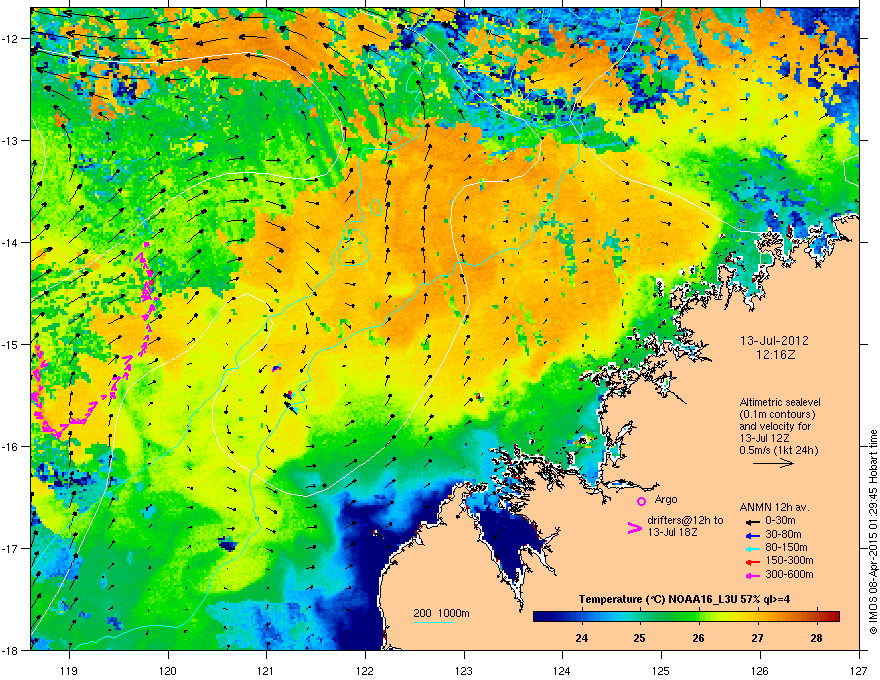Click the magenta drifters chevron legend symbol

(634, 528)
